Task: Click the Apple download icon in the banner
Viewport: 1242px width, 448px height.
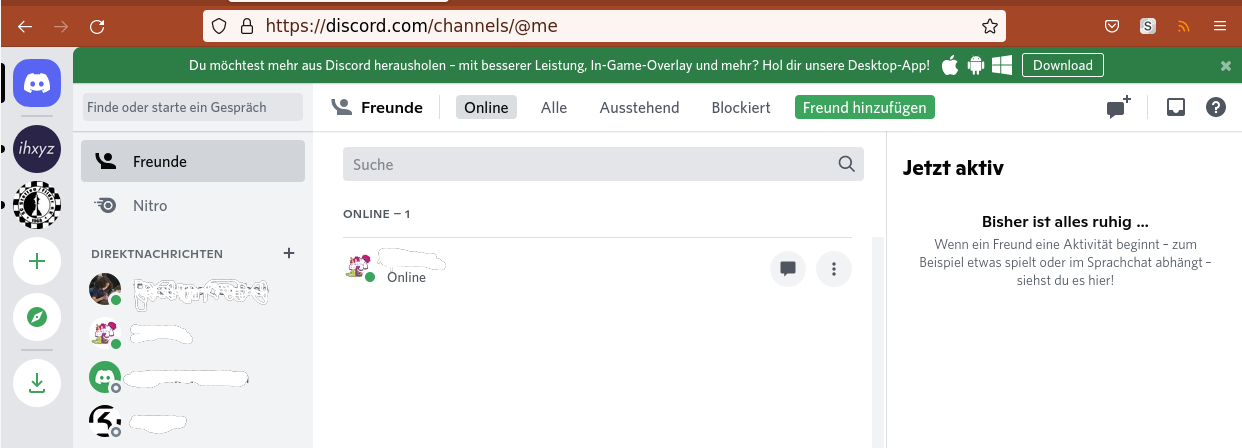Action: (x=949, y=65)
